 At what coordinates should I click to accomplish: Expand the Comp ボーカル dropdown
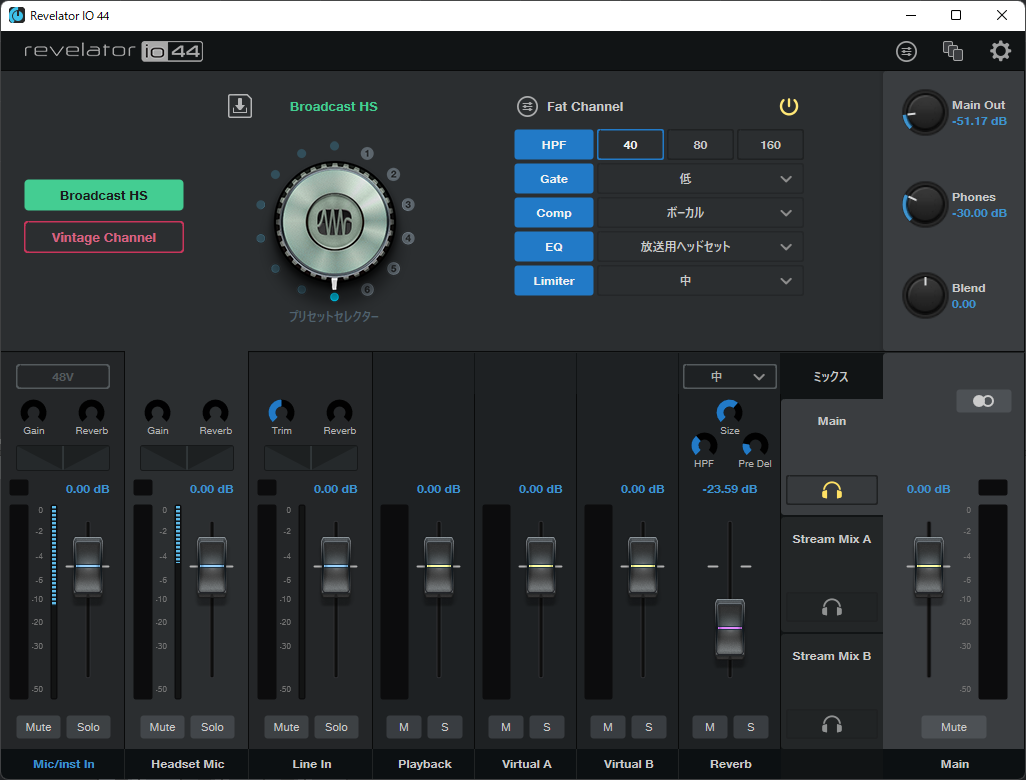700,213
